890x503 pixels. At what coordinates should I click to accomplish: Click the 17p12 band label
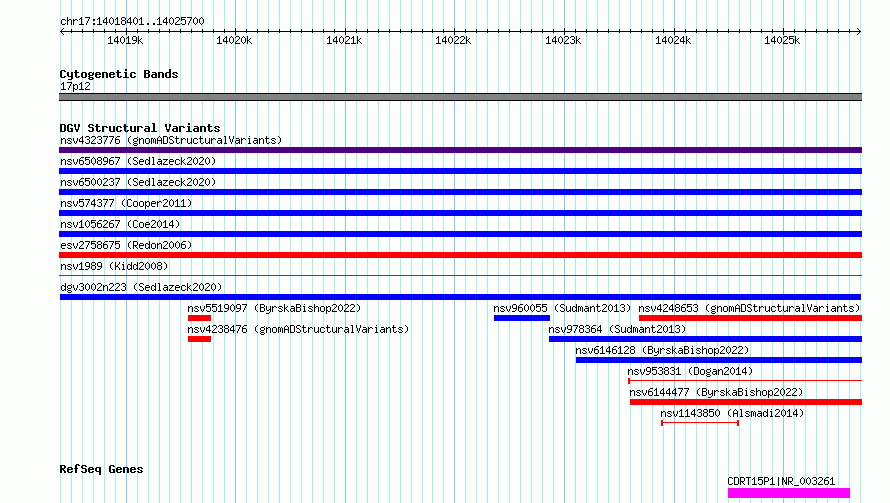pyautogui.click(x=75, y=86)
